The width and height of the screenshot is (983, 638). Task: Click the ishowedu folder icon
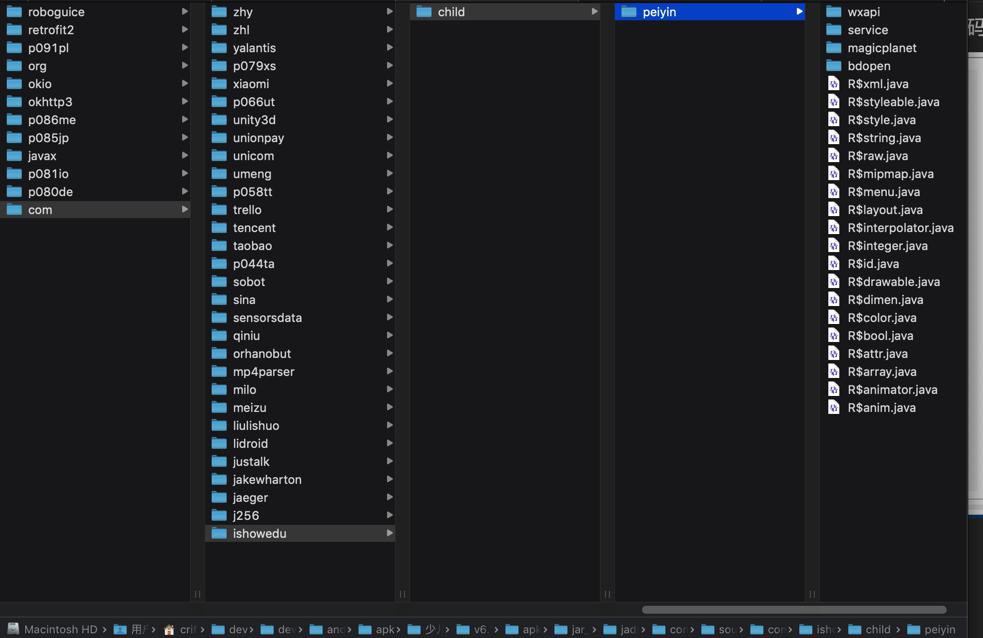pos(219,533)
